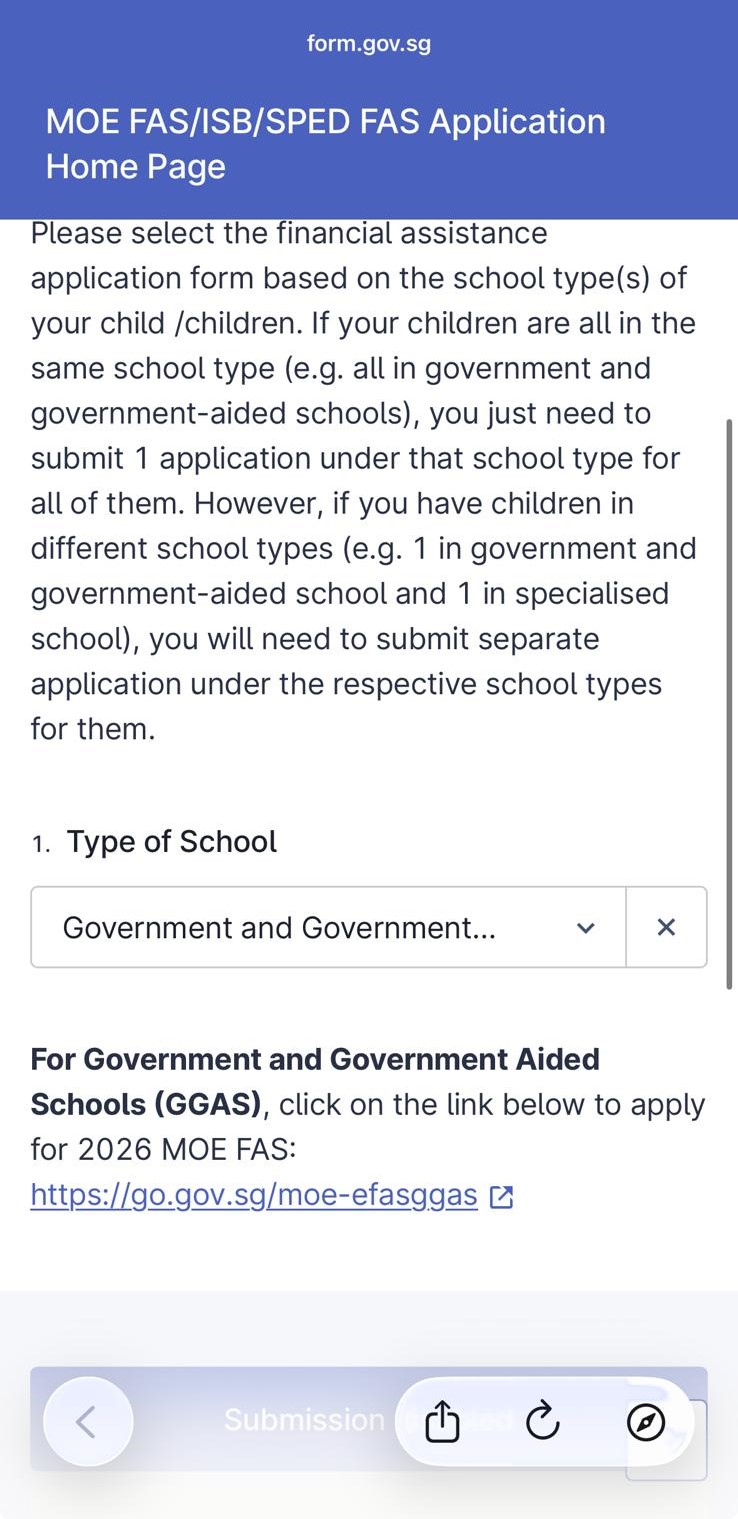Collapse the Government schools dropdown option
The width and height of the screenshot is (738, 1519).
pyautogui.click(x=585, y=927)
